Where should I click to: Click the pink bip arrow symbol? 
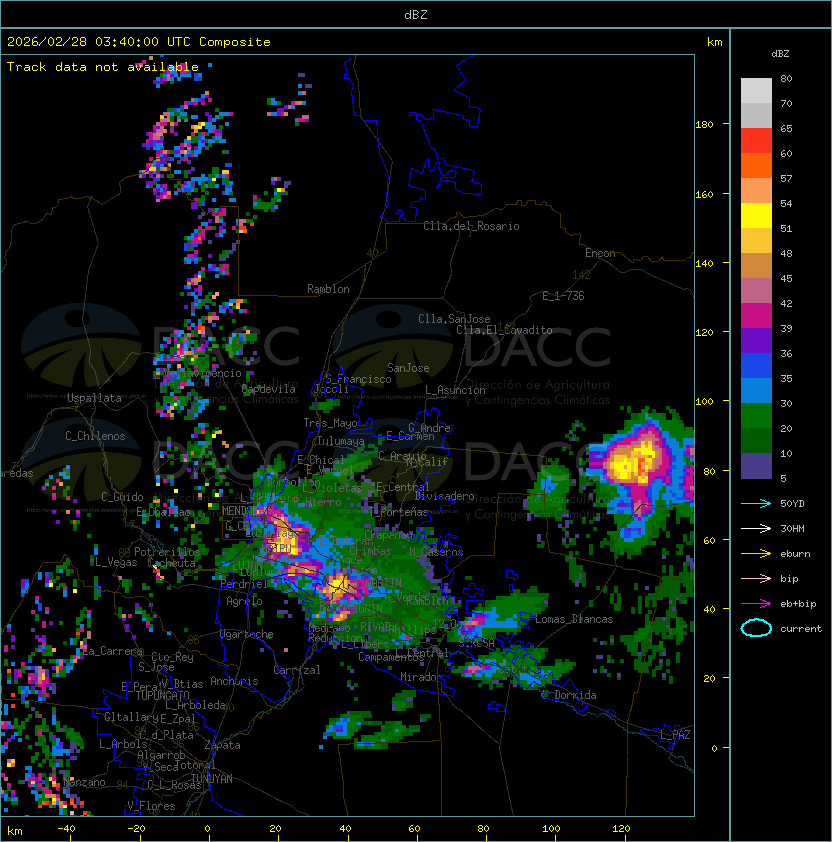[756, 578]
